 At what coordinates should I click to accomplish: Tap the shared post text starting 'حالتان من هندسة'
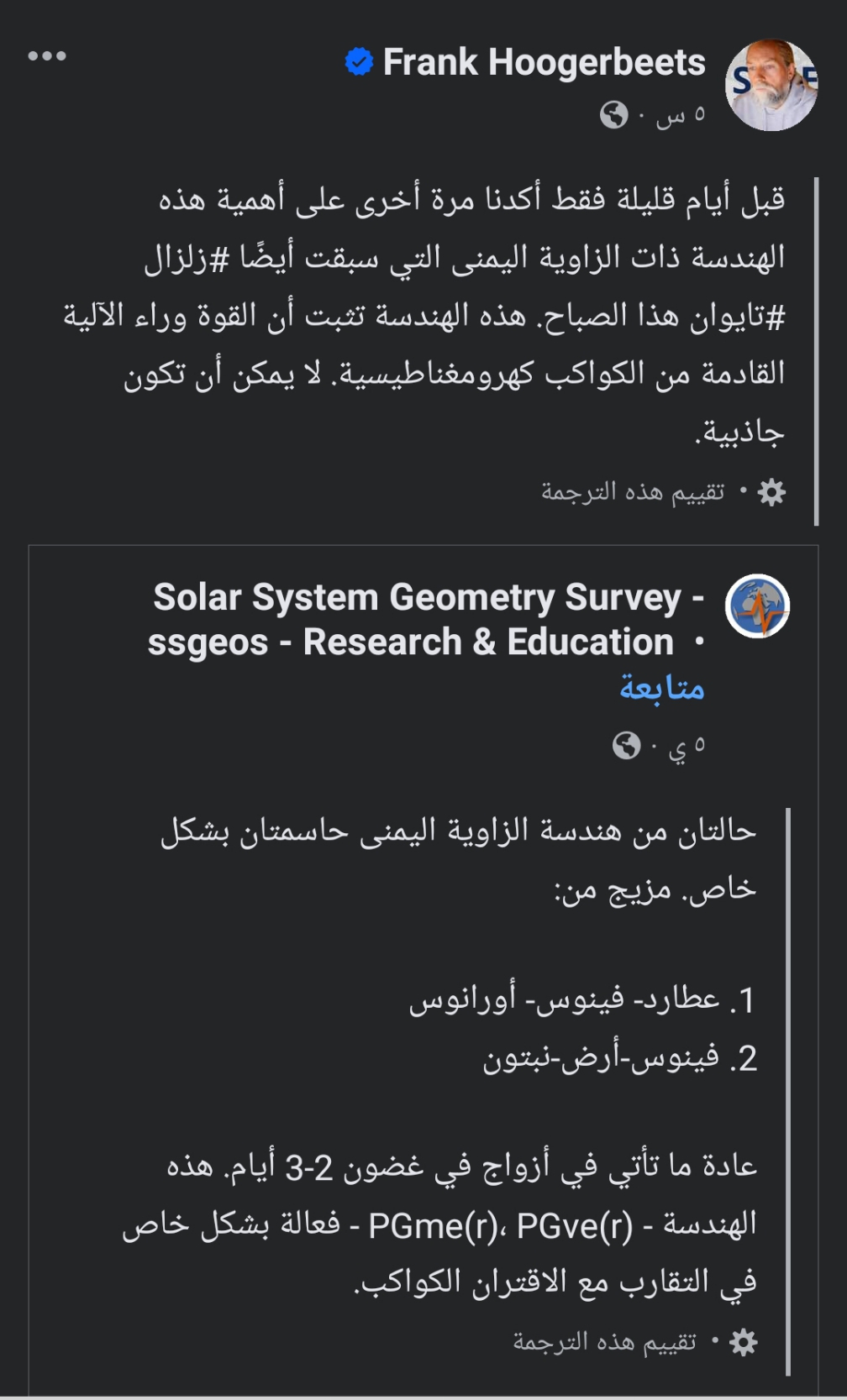(x=459, y=858)
